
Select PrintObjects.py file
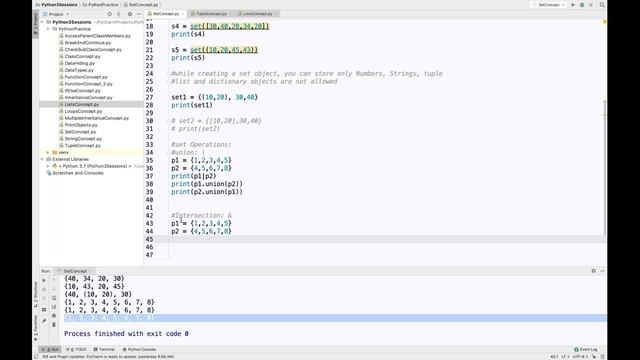81,125
